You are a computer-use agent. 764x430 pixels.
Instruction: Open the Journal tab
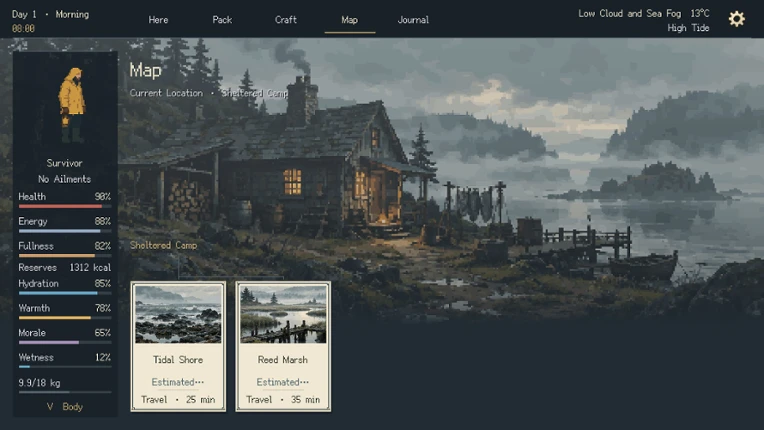point(413,20)
